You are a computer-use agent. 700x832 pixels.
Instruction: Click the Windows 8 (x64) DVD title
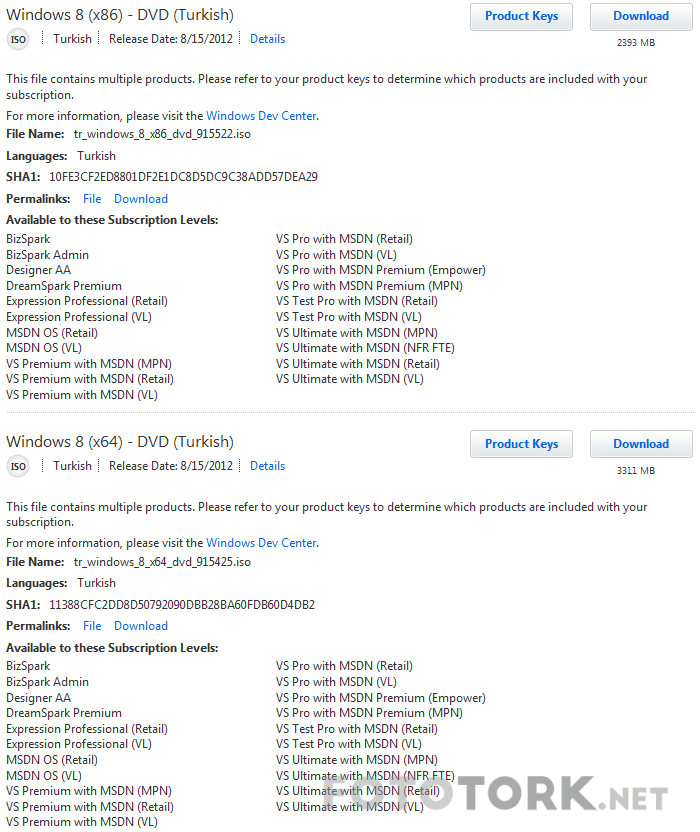120,442
